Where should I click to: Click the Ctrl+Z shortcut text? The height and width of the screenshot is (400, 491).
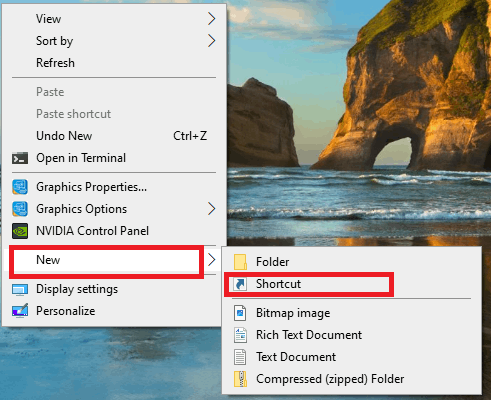(190, 136)
